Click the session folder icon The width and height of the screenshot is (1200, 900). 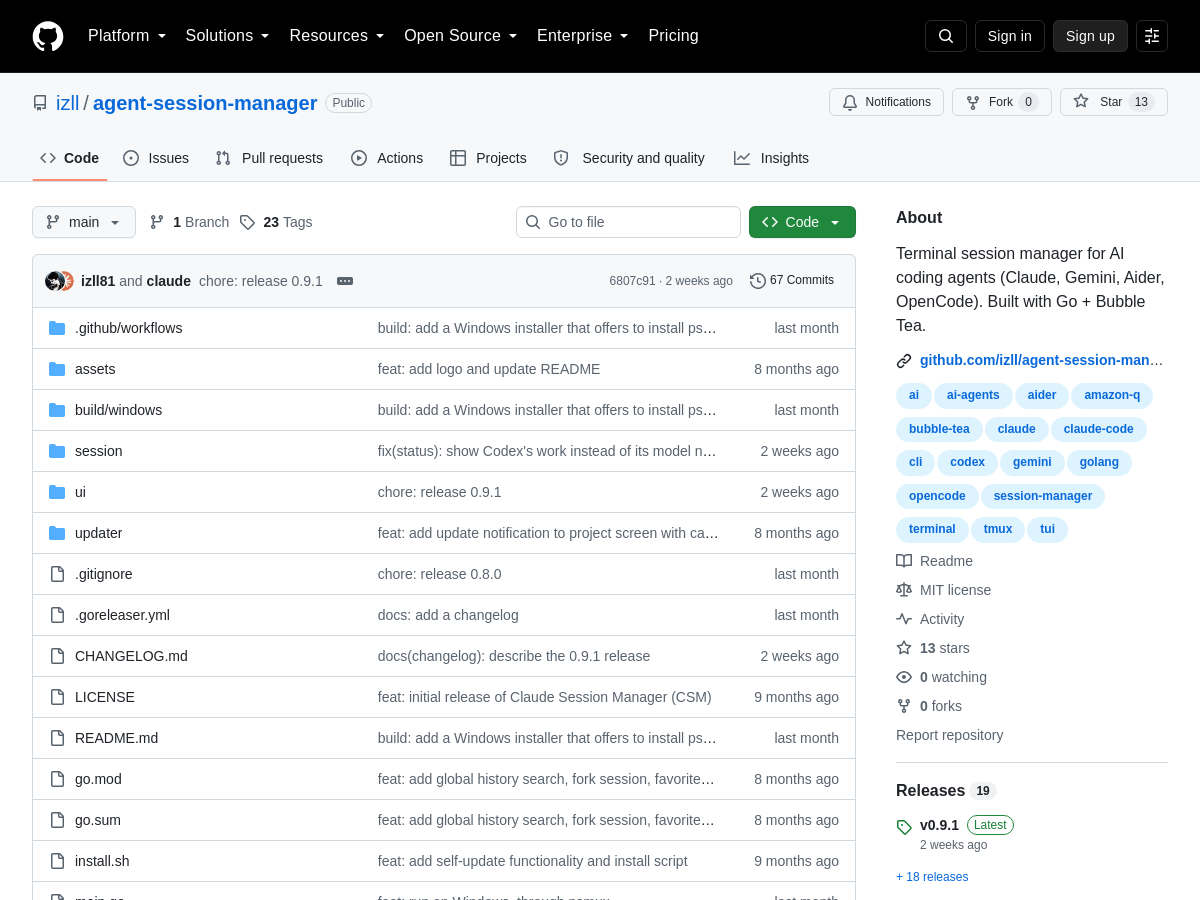click(x=57, y=451)
